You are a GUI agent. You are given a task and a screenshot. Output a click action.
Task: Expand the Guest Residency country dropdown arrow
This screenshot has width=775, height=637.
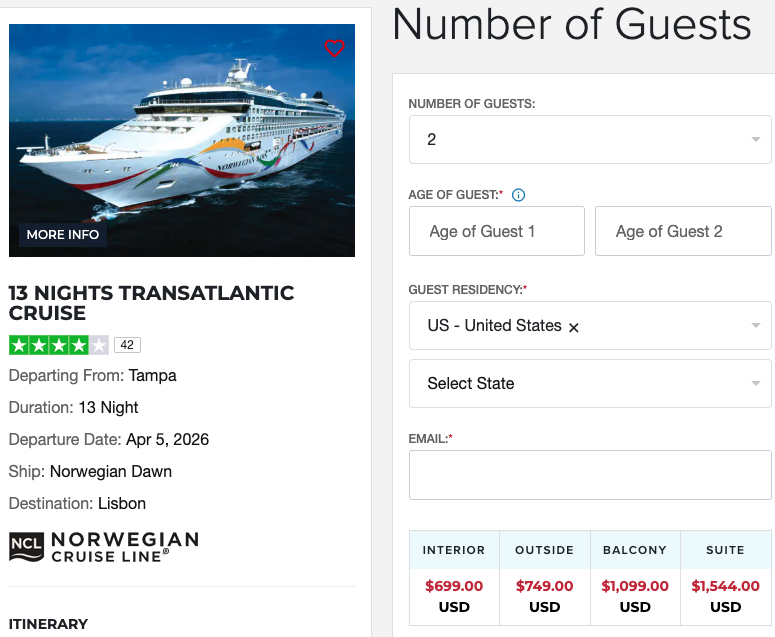click(x=755, y=326)
